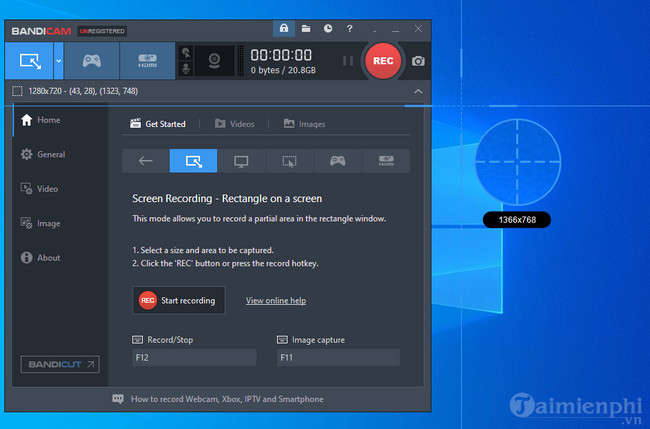Screen dimensions: 650x429
Task: Click the BANDICUT launch button
Action: tap(60, 364)
